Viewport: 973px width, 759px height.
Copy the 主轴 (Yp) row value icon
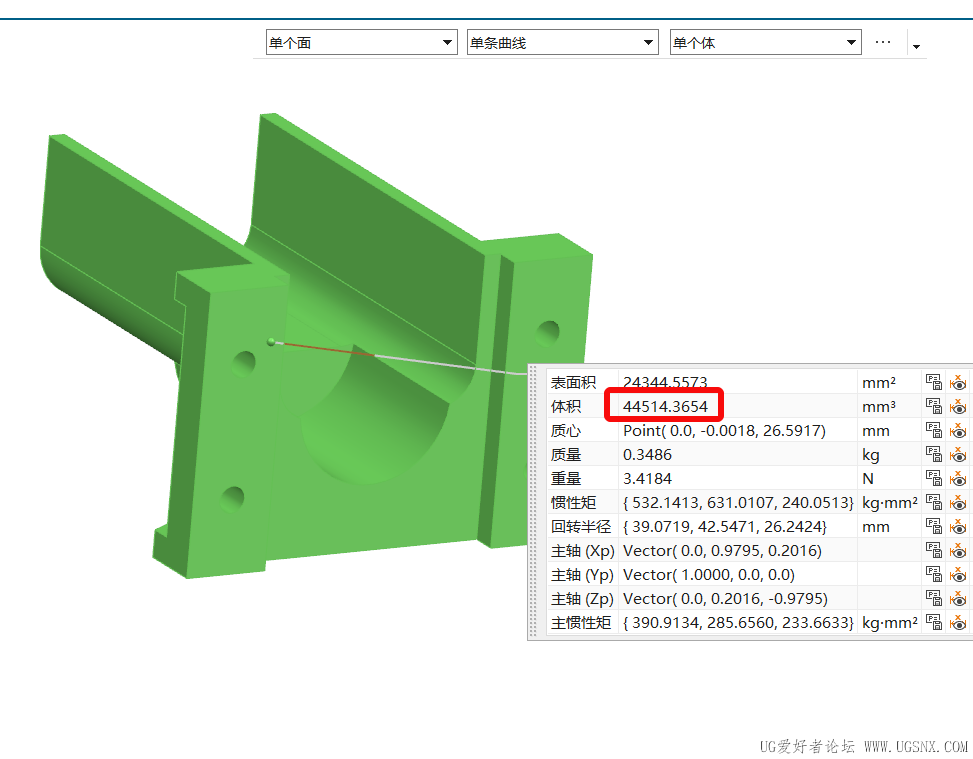click(x=933, y=574)
